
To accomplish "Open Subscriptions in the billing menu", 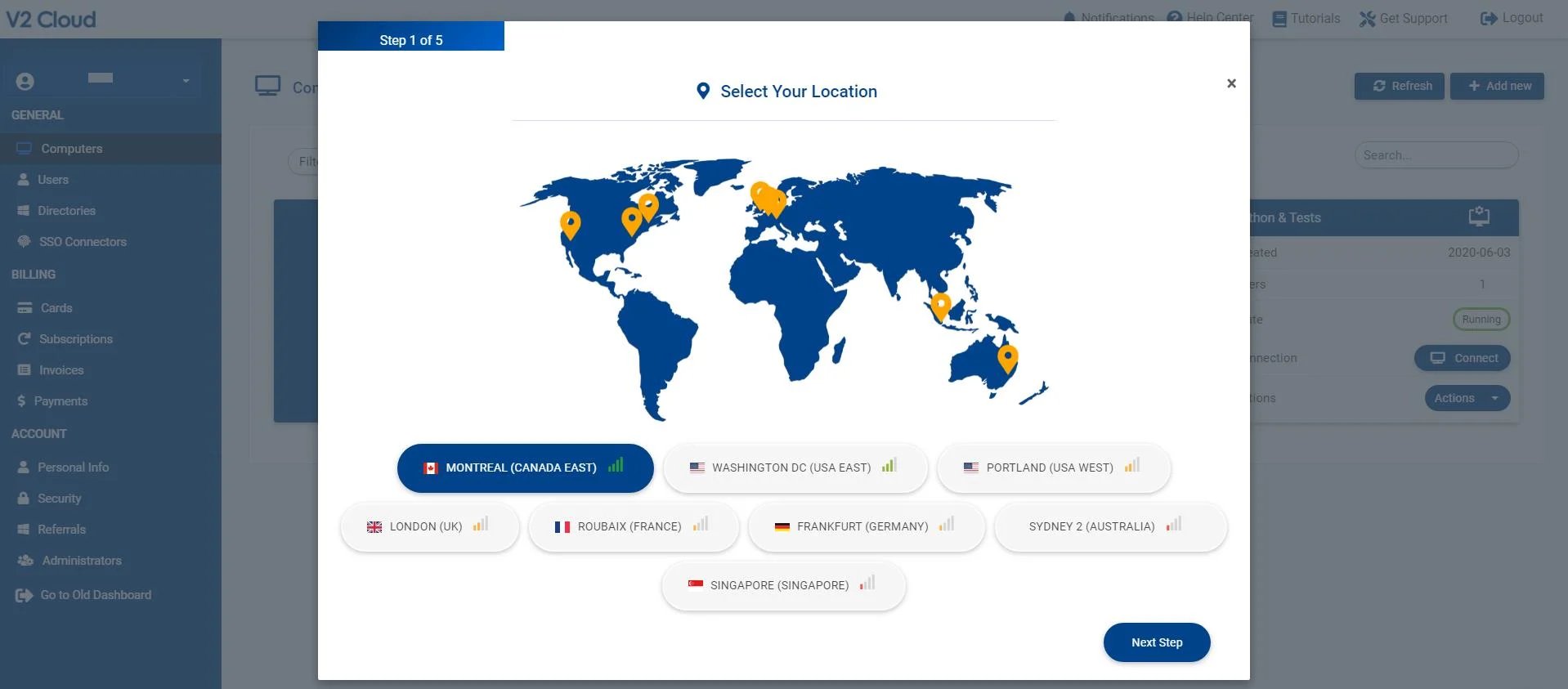I will click(75, 339).
